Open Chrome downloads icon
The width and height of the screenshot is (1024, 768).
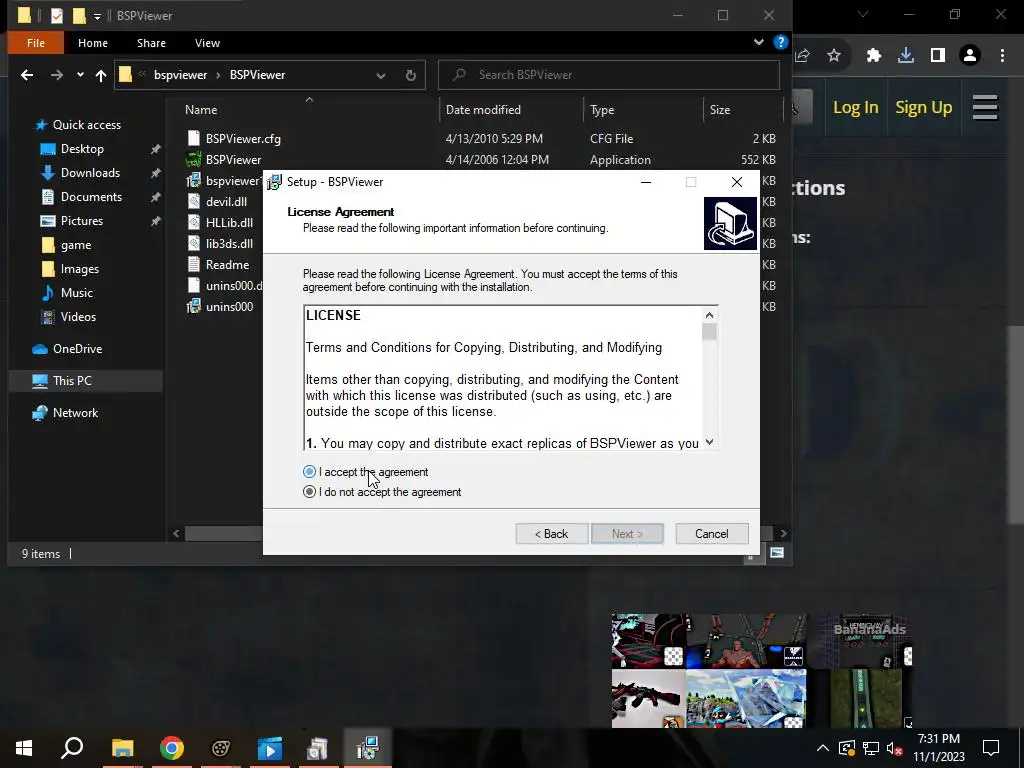[x=906, y=56]
